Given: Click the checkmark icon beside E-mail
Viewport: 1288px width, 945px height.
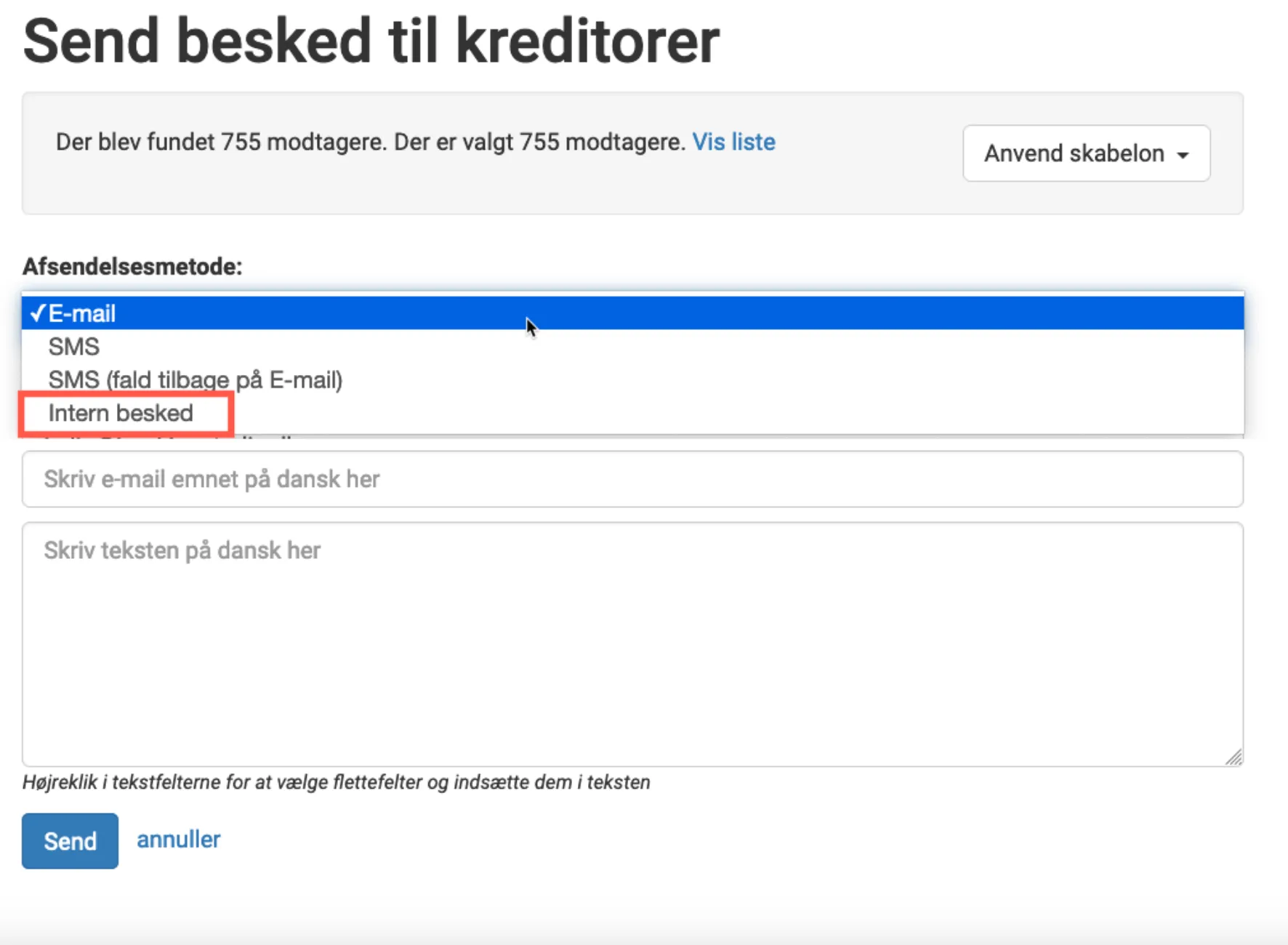Looking at the screenshot, I should [36, 313].
